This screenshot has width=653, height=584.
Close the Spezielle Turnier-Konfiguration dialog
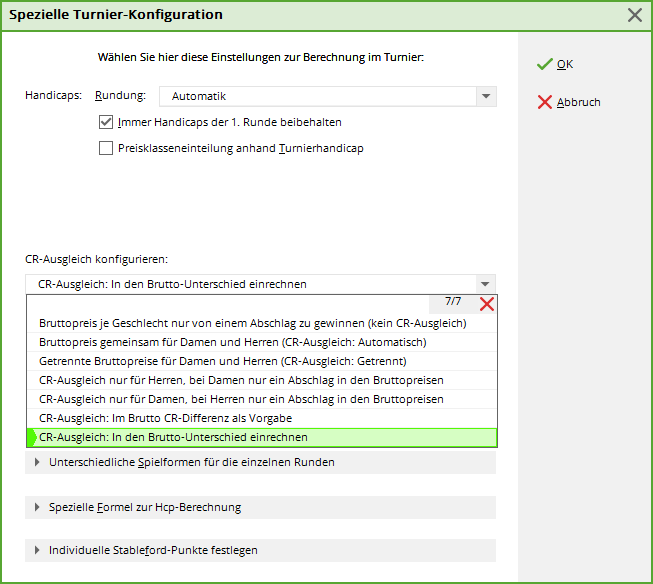(x=634, y=15)
